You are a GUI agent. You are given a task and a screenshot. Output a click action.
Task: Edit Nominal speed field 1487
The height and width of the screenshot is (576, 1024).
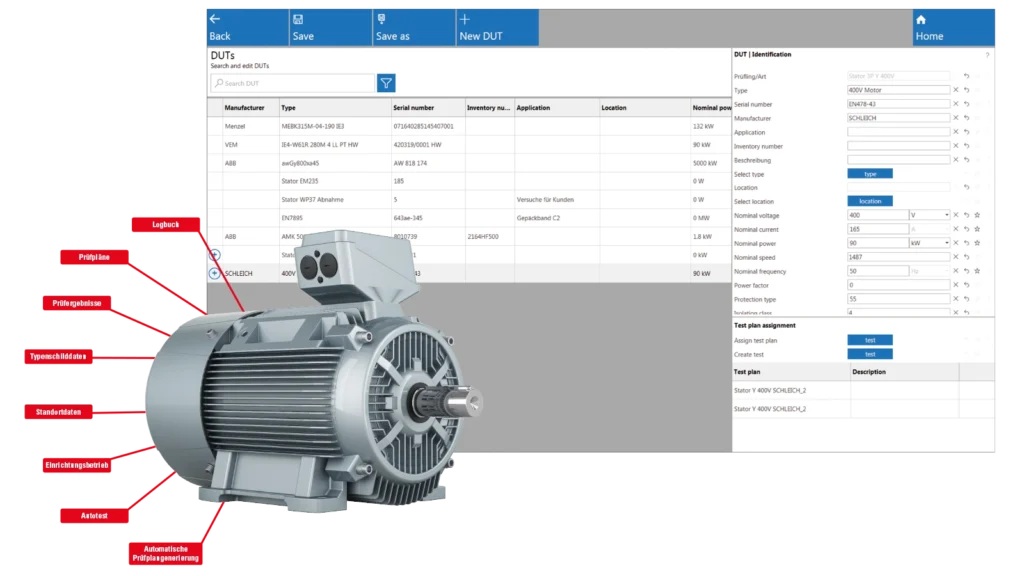[x=898, y=257]
